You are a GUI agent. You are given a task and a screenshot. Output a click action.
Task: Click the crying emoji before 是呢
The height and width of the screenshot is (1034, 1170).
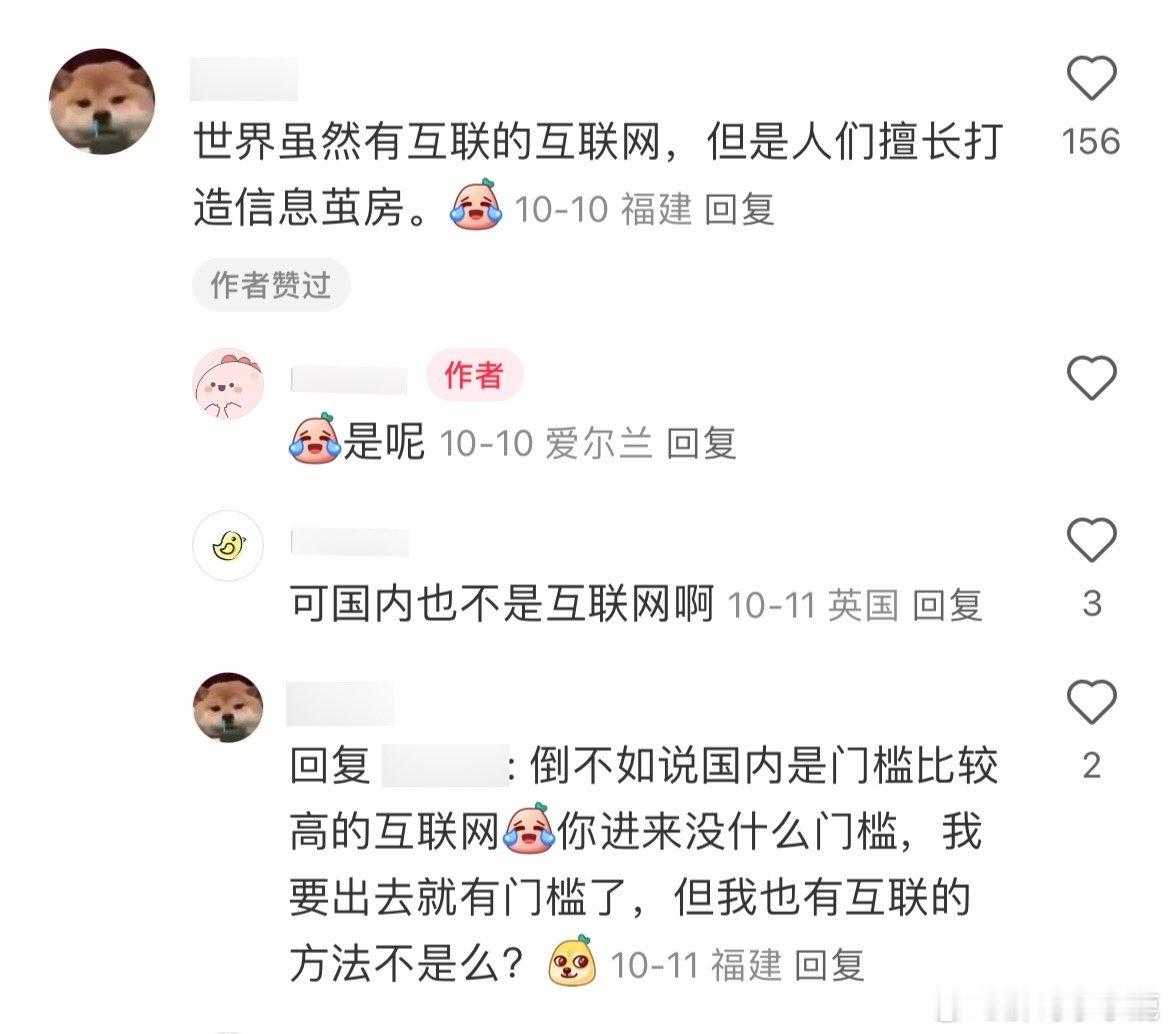tap(315, 439)
